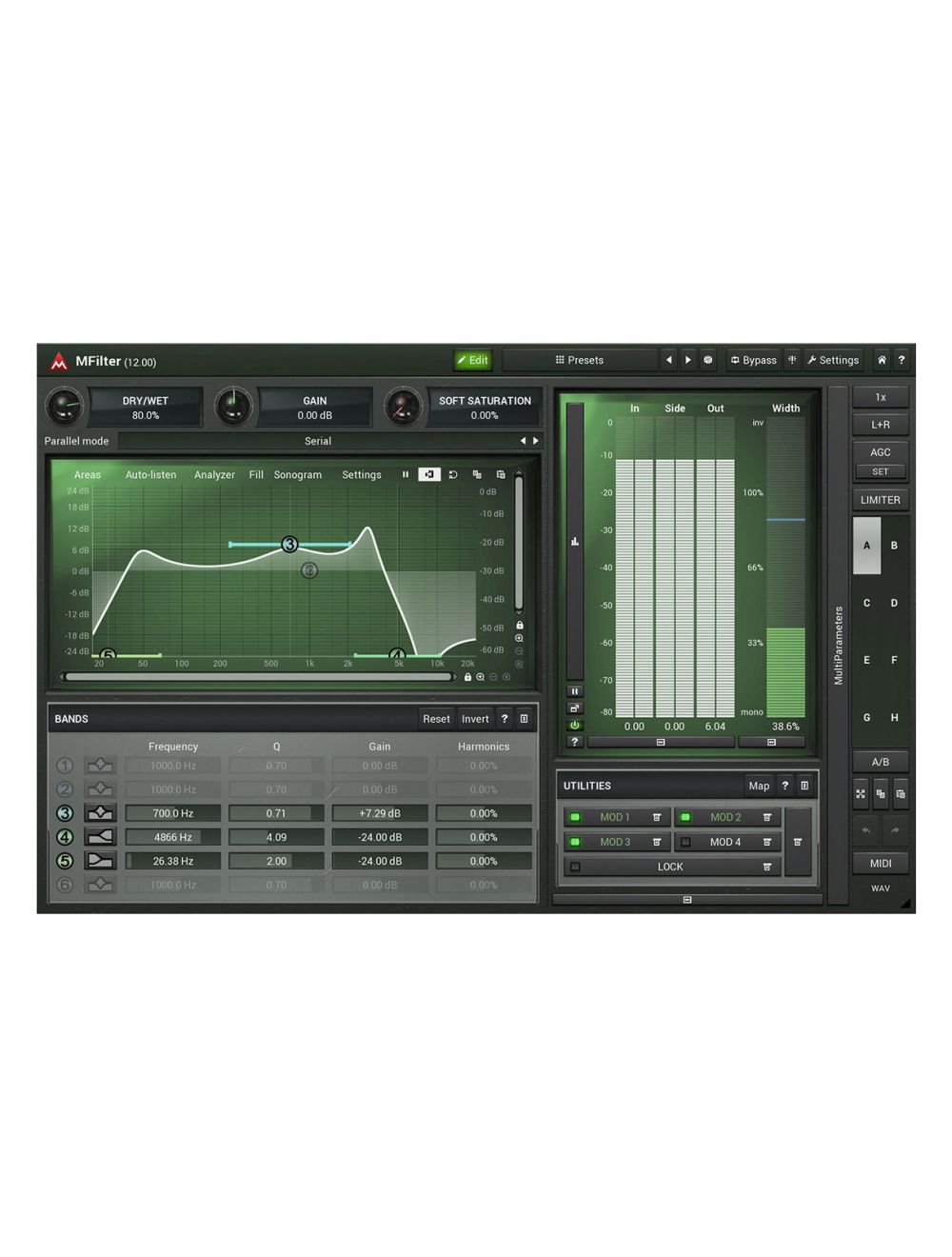
Task: Click the home icon in the top toolbar
Action: coord(883,360)
